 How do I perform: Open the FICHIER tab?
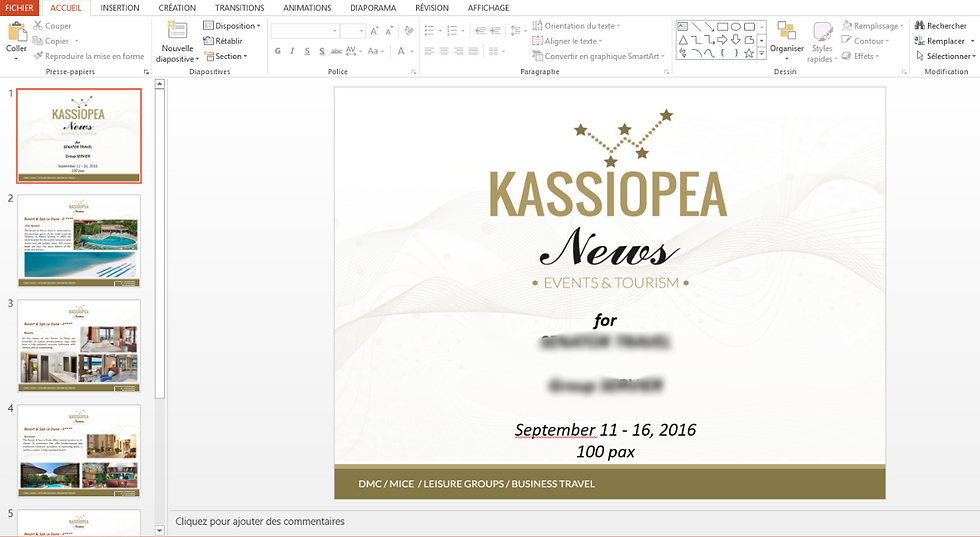point(19,8)
